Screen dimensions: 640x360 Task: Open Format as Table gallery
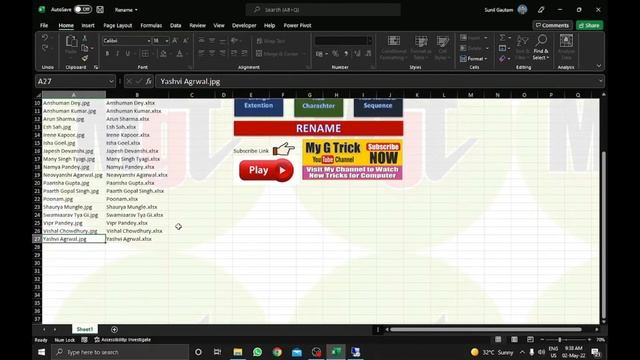tap(421, 47)
